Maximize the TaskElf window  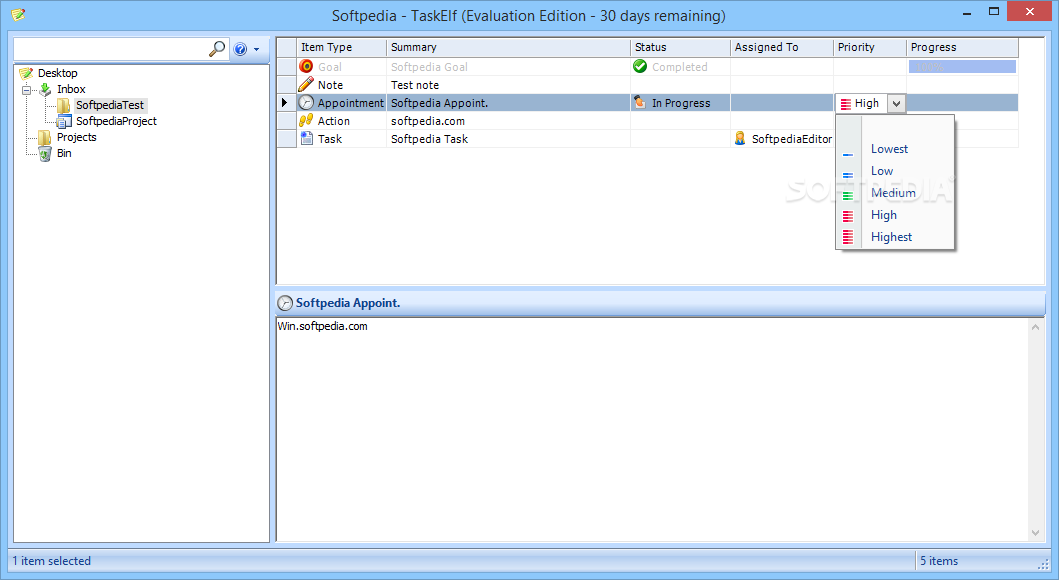pyautogui.click(x=994, y=11)
